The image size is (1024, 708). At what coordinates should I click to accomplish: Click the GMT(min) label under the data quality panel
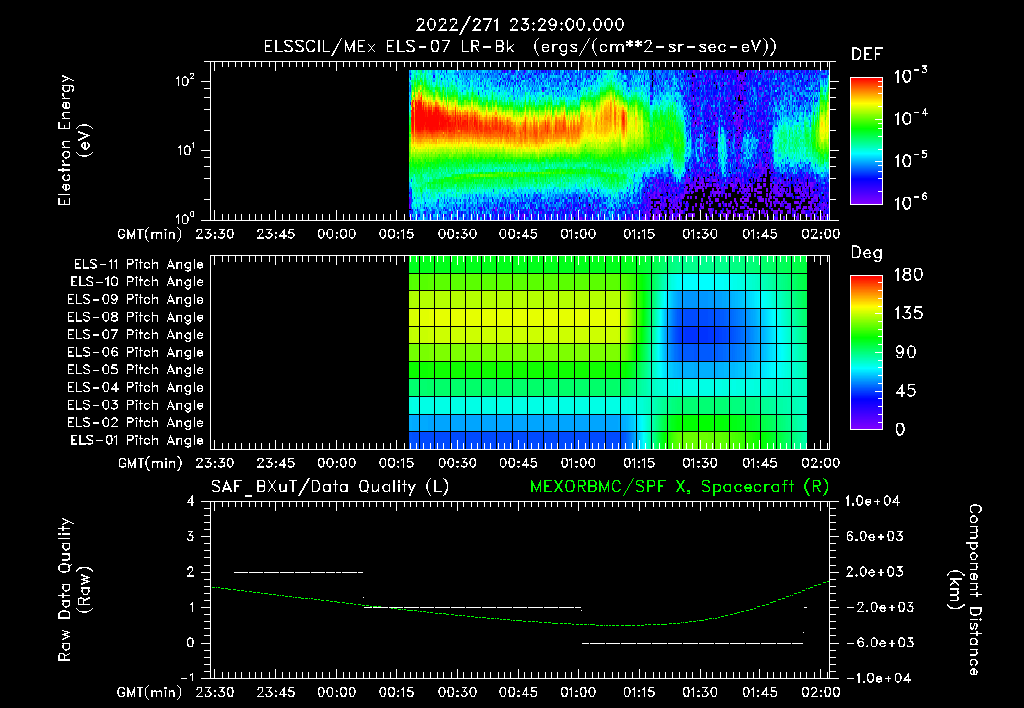coord(150,692)
